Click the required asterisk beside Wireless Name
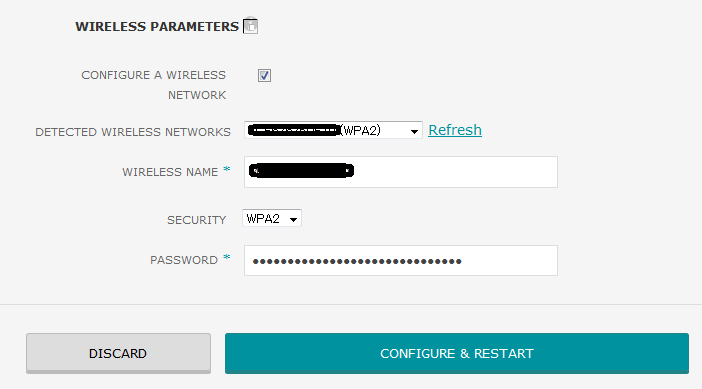Viewport: 702px width, 389px height. point(227,170)
